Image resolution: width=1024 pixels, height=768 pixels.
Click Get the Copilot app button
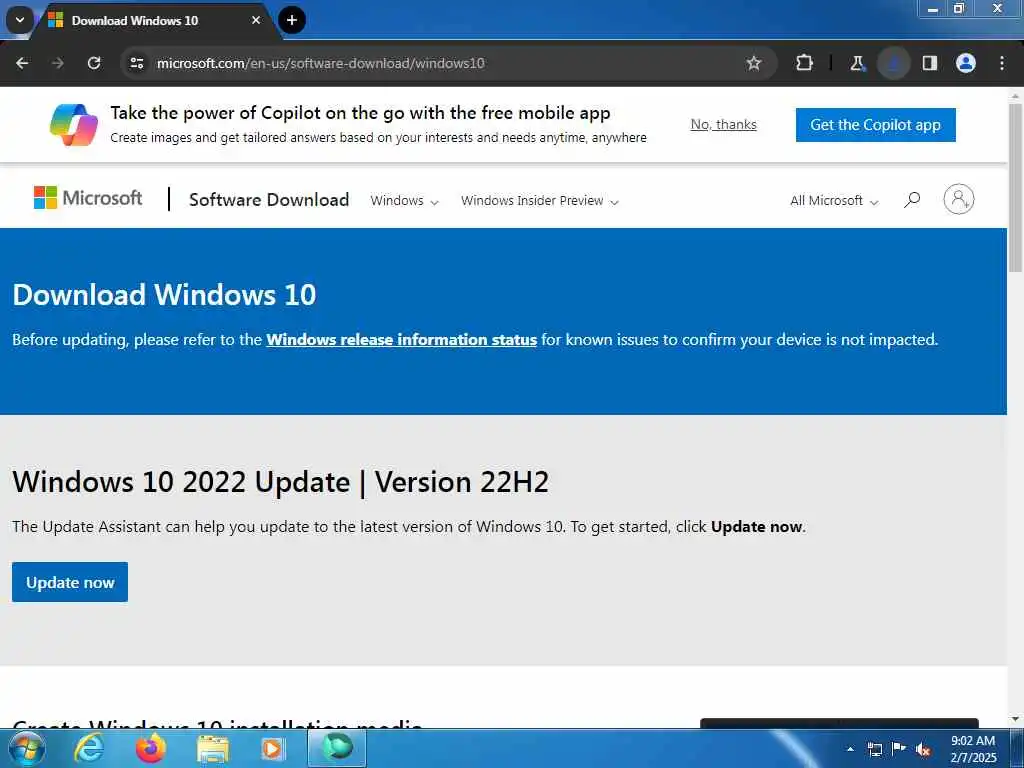[876, 125]
